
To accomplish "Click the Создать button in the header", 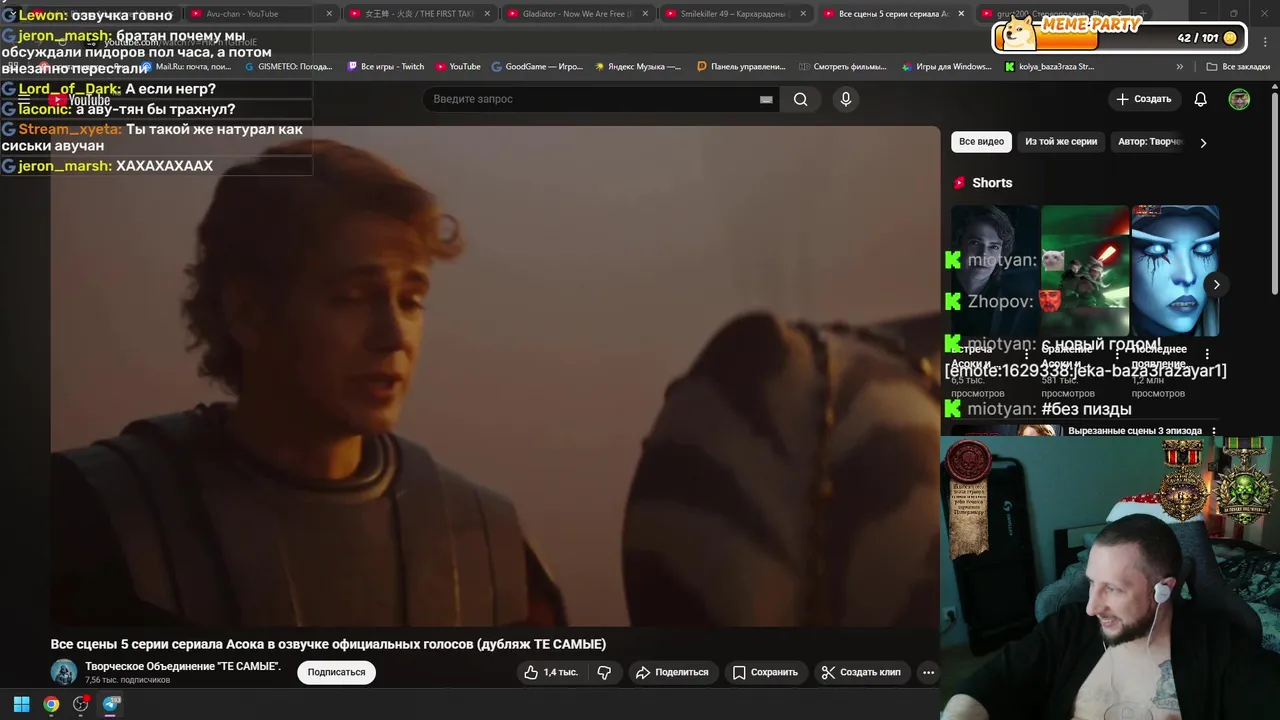I will pyautogui.click(x=1144, y=99).
